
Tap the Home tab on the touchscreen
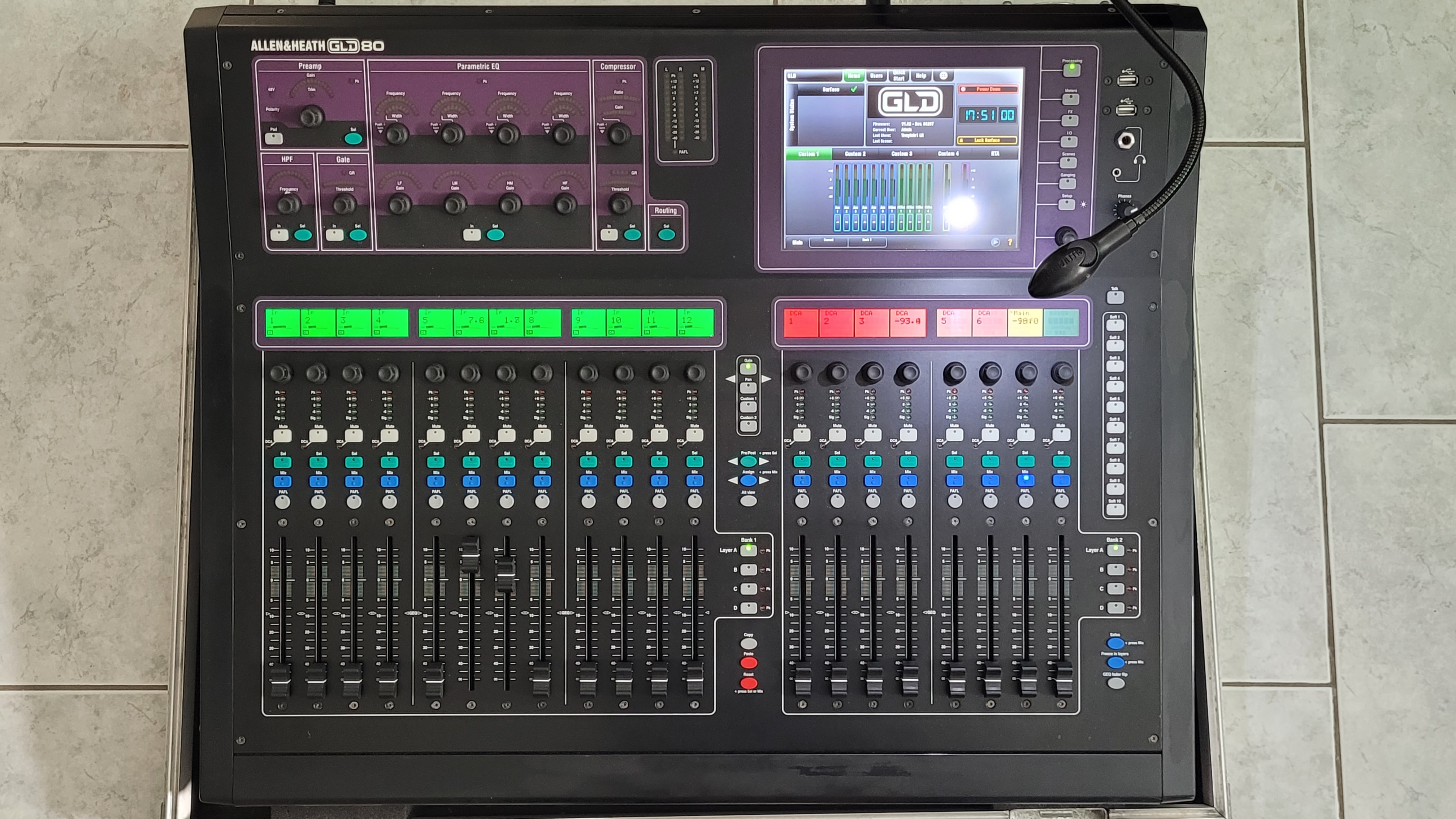pyautogui.click(x=854, y=76)
